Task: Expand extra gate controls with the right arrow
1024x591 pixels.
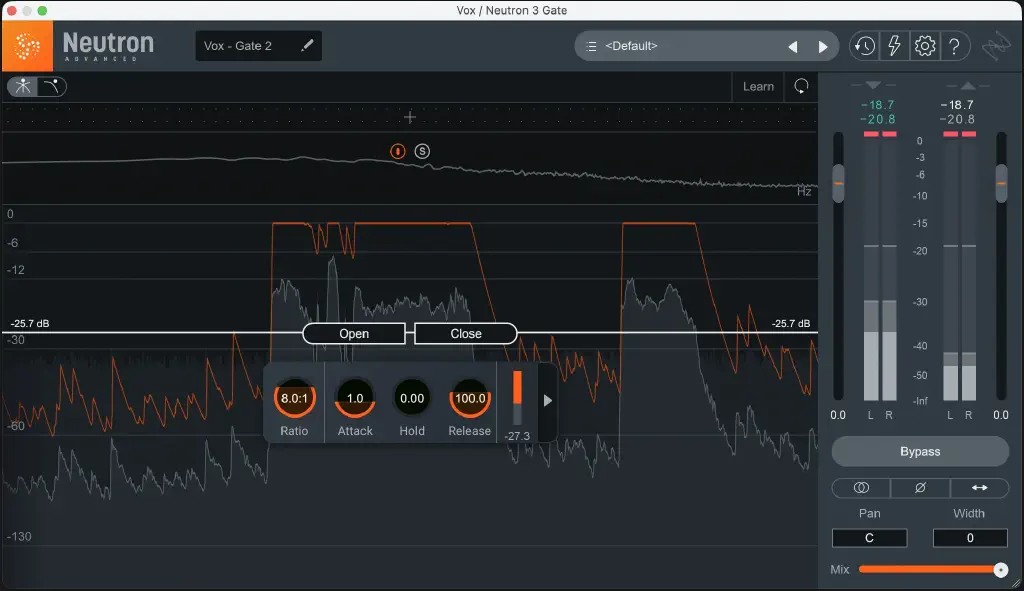Action: point(546,399)
